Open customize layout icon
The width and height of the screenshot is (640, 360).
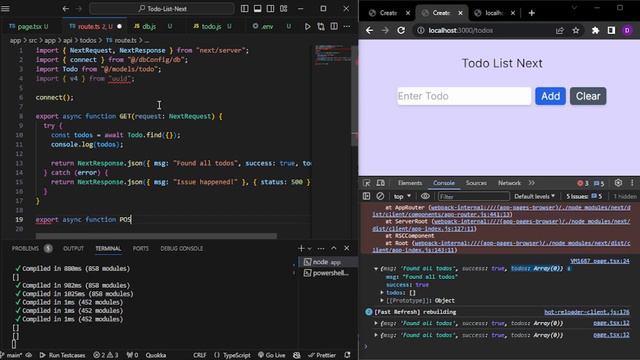284,9
